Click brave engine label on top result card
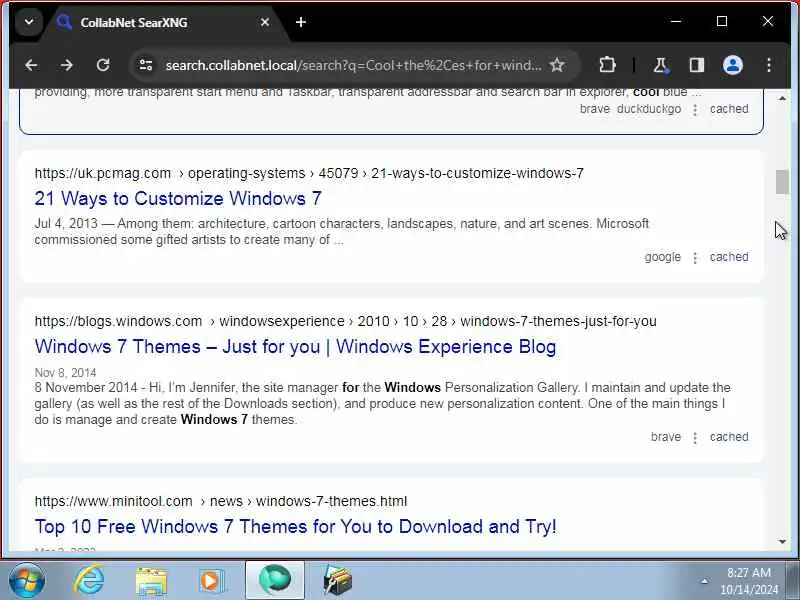Screen dimensions: 800x600 pyautogui.click(x=595, y=109)
